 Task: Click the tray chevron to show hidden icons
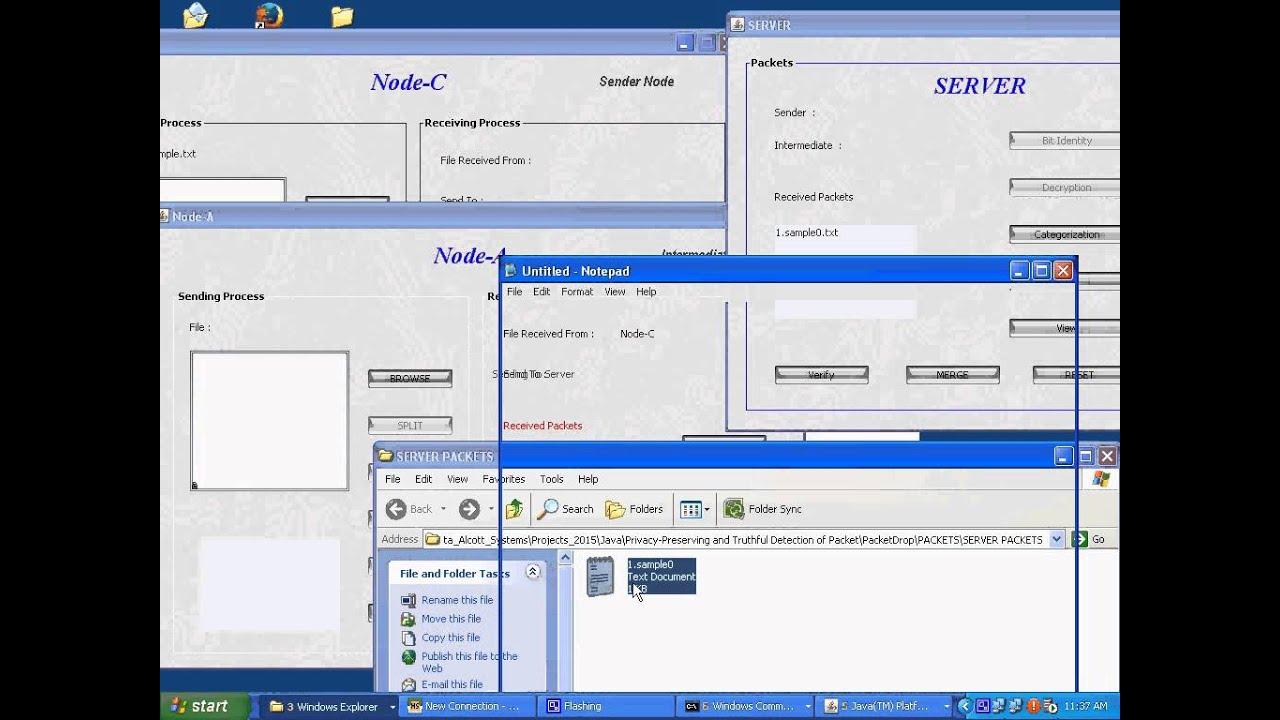click(x=964, y=706)
